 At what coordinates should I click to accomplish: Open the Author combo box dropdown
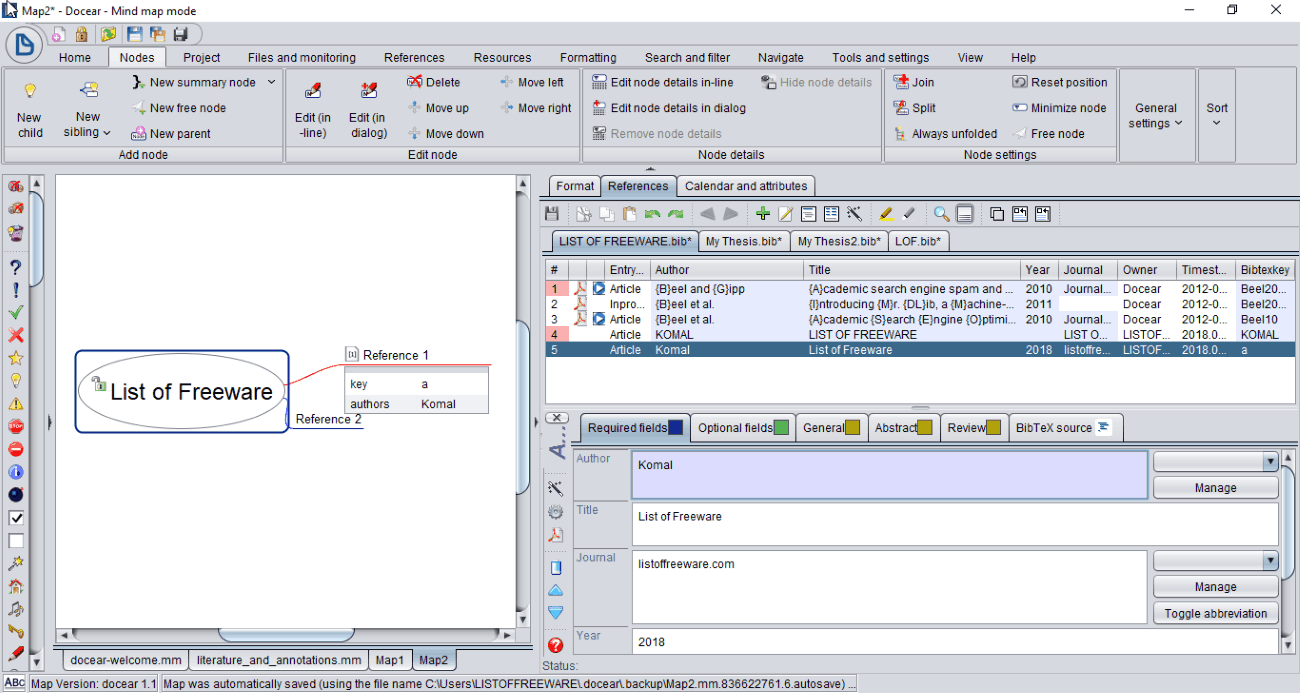pos(1270,462)
